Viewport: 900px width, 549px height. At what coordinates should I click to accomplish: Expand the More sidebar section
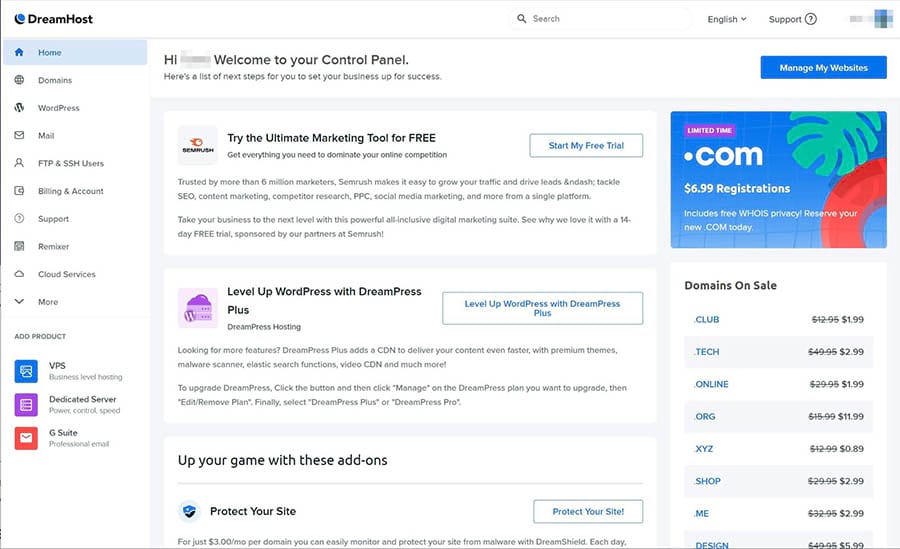(36, 301)
